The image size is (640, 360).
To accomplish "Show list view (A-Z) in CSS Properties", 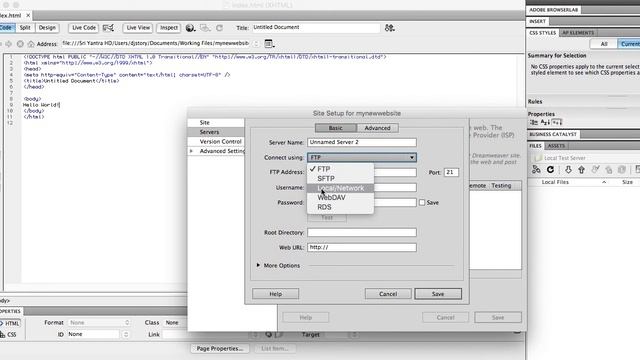I will (545, 122).
